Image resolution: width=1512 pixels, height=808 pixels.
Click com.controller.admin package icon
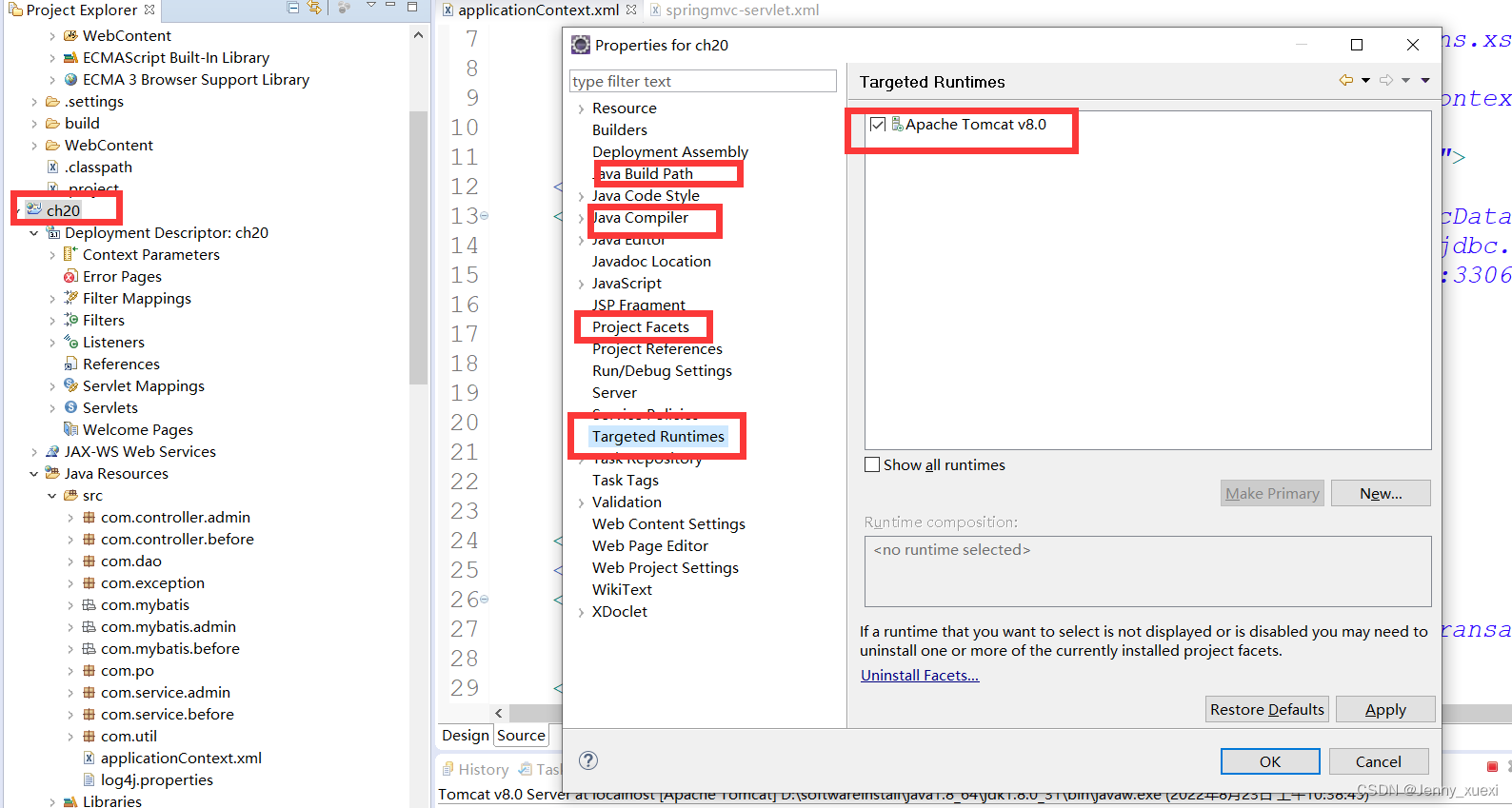89,517
